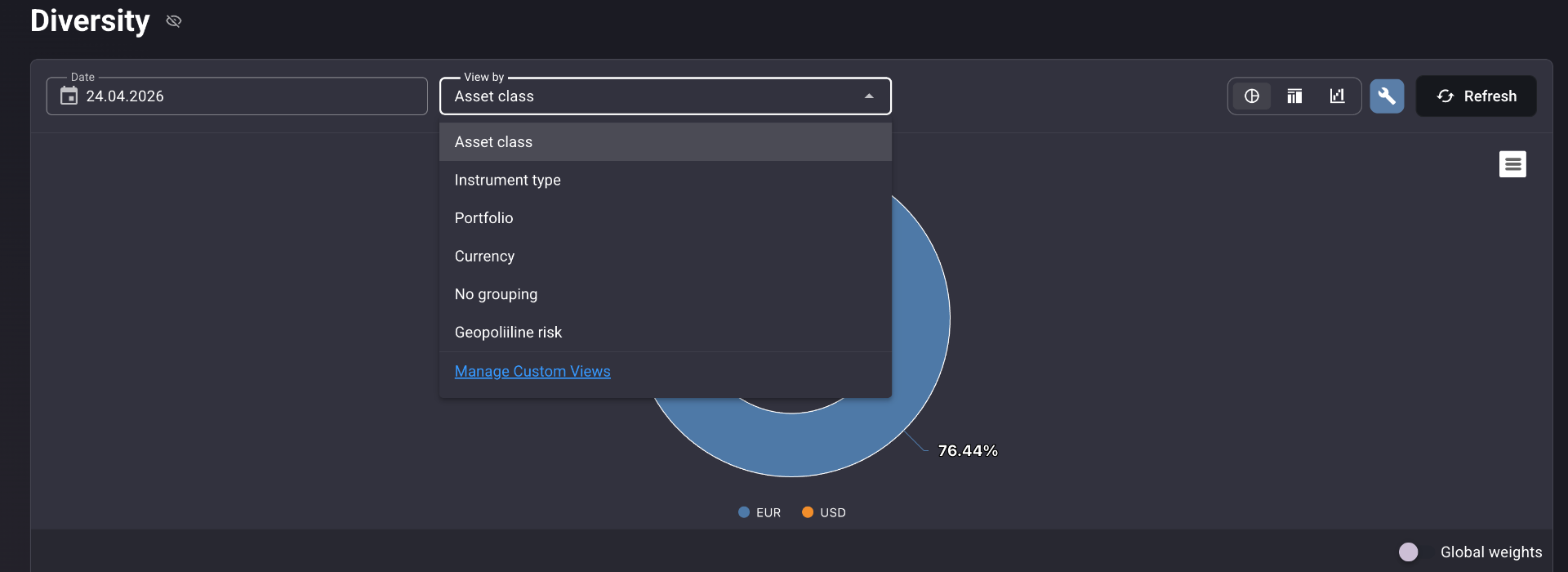Switch to bar chart view
The width and height of the screenshot is (1568, 572).
click(1337, 96)
